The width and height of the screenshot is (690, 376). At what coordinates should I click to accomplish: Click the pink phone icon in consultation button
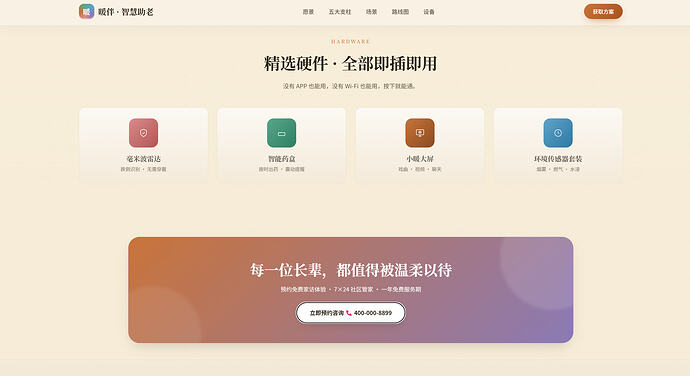click(349, 313)
